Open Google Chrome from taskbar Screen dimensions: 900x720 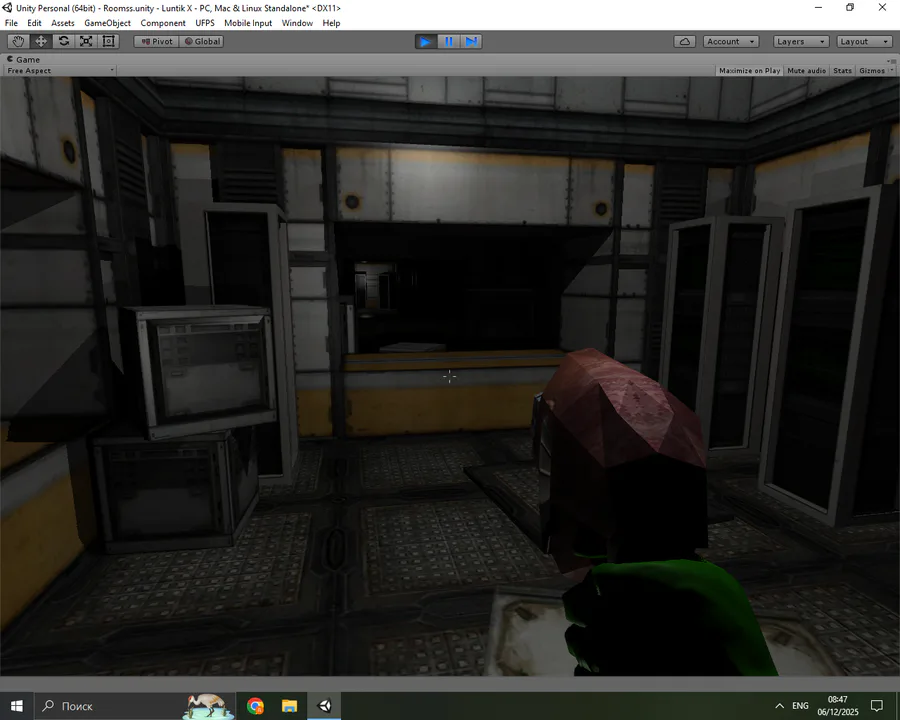pos(255,706)
